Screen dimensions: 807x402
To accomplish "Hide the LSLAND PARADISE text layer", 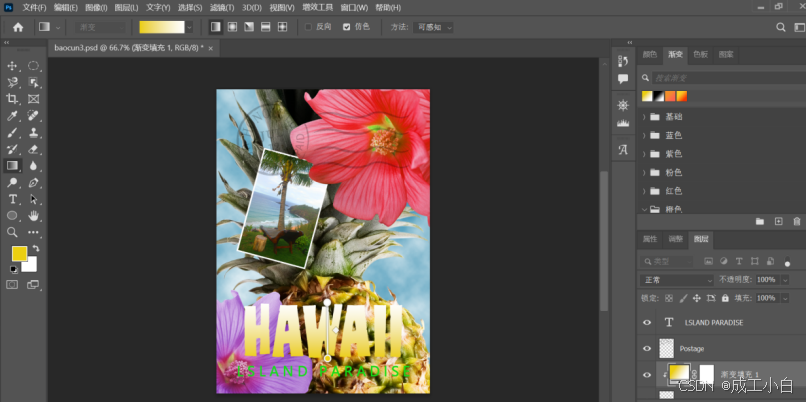I will pos(647,322).
